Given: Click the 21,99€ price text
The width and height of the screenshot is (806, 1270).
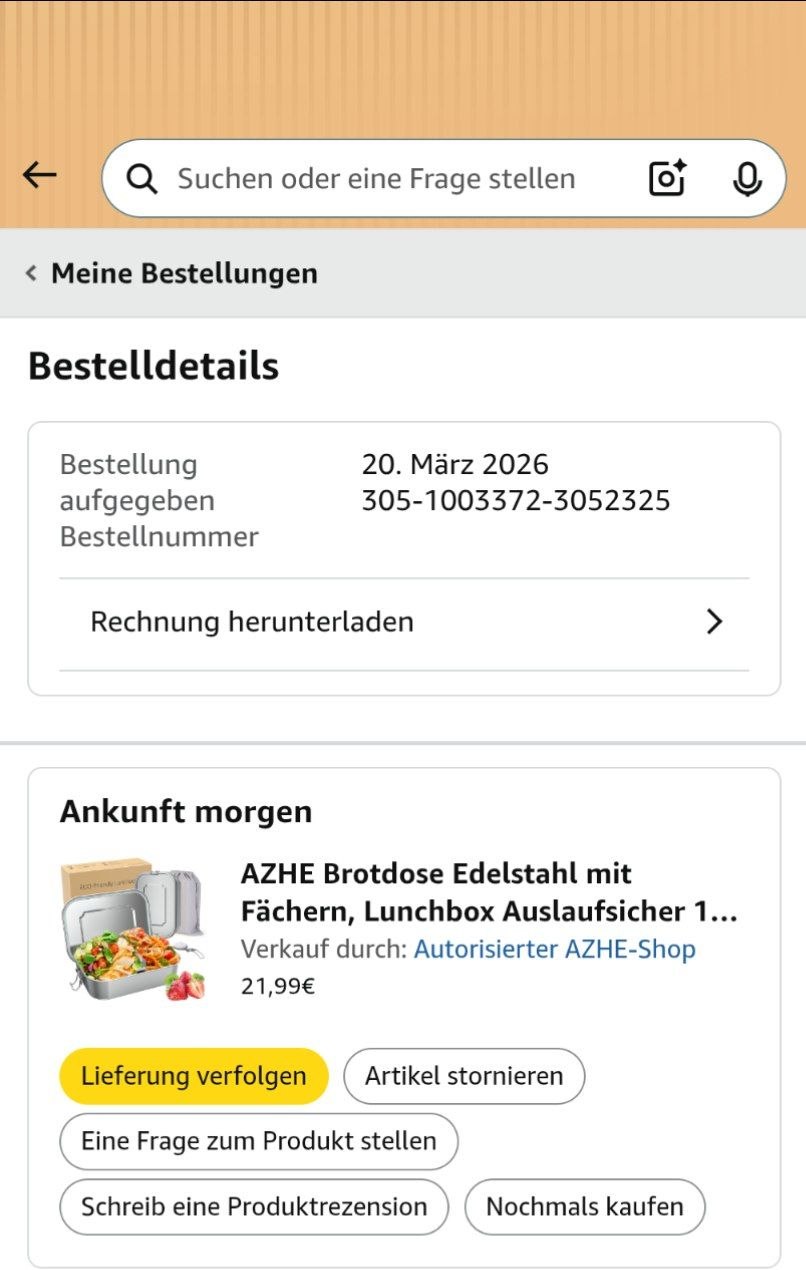Looking at the screenshot, I should click(278, 986).
